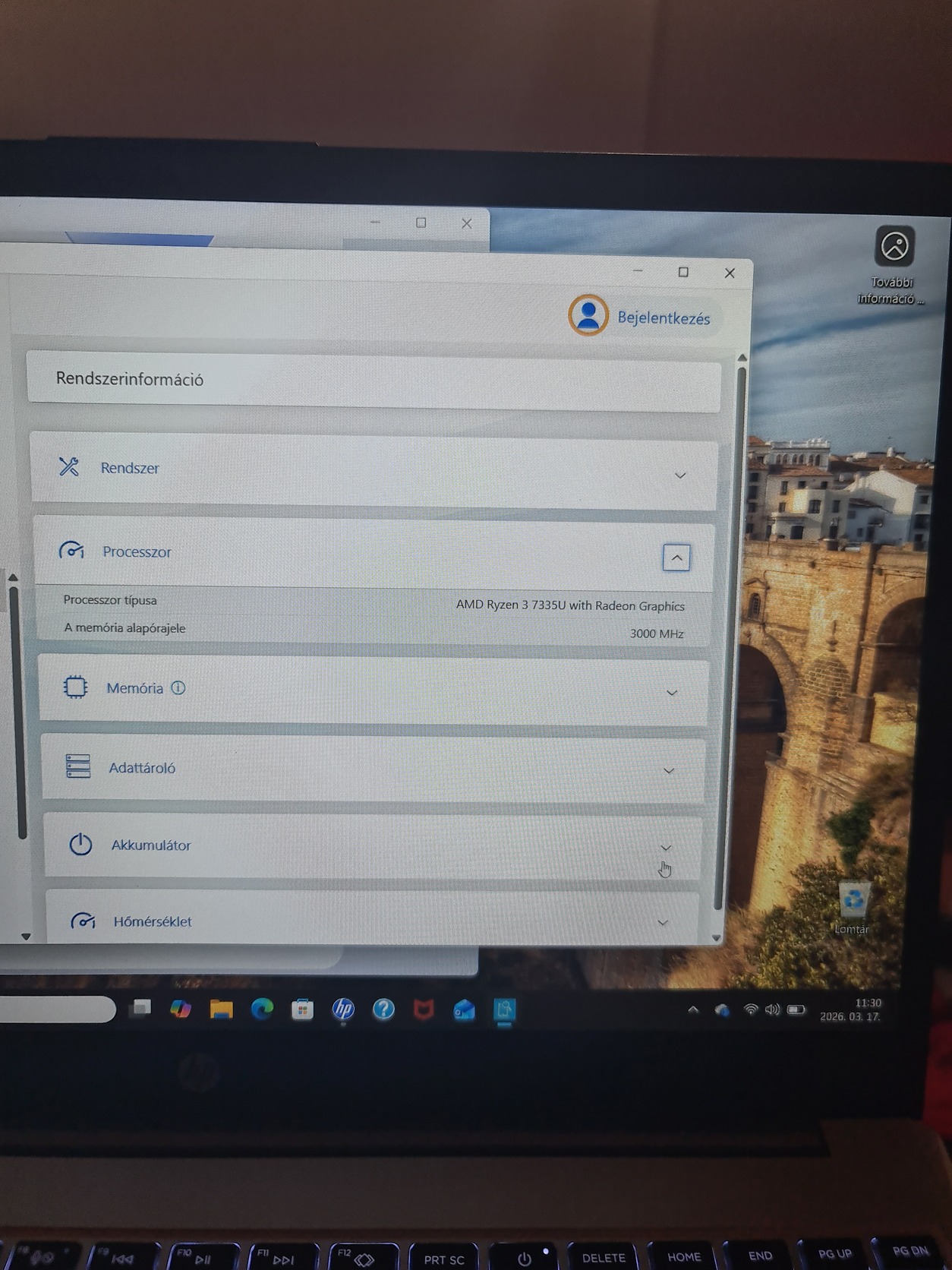This screenshot has height=1270, width=952.
Task: Click the Hőmérséklet gauge icon
Action: (x=83, y=921)
